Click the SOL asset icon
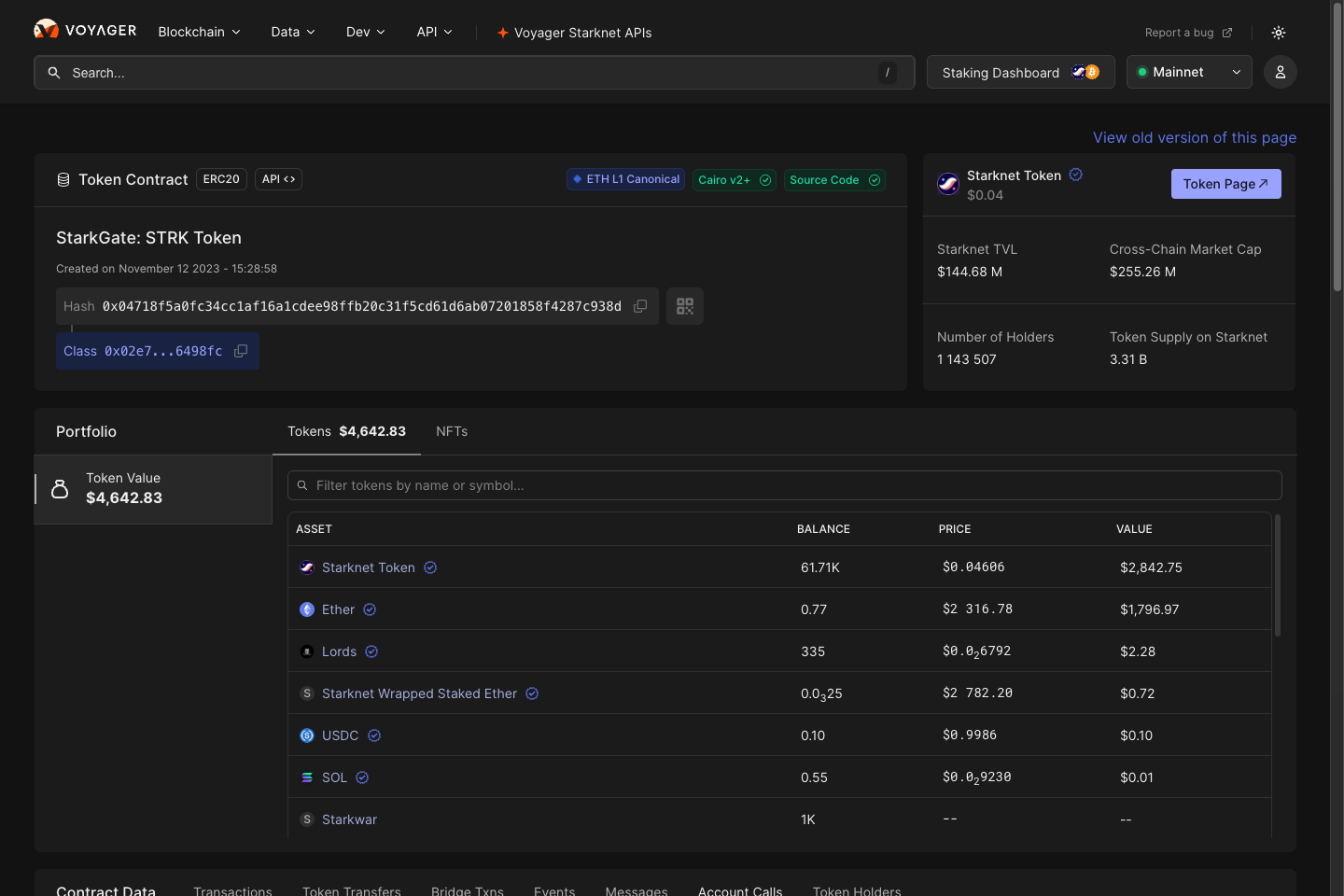 point(307,777)
